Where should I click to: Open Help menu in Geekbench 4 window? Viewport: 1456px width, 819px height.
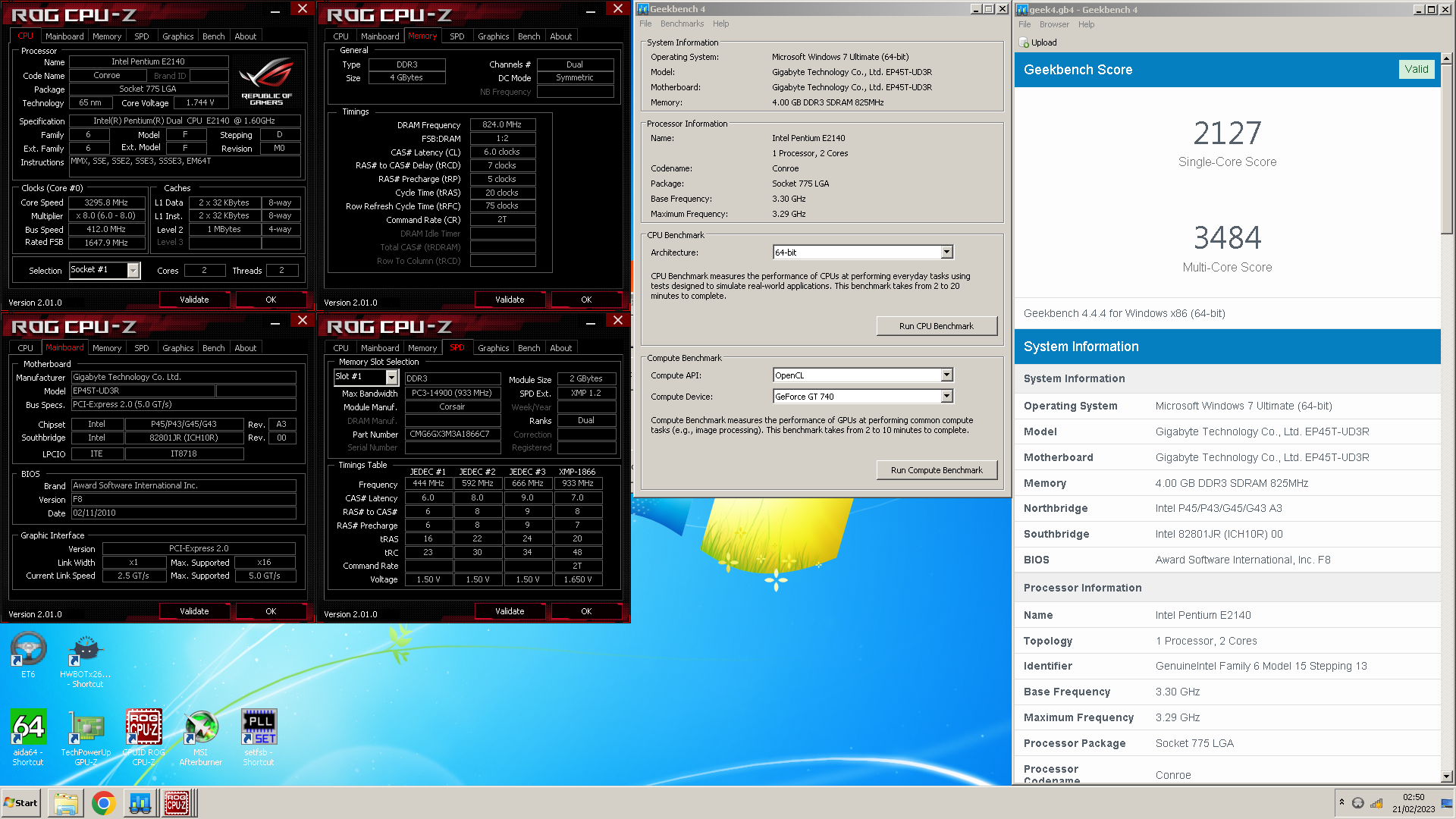coord(720,24)
